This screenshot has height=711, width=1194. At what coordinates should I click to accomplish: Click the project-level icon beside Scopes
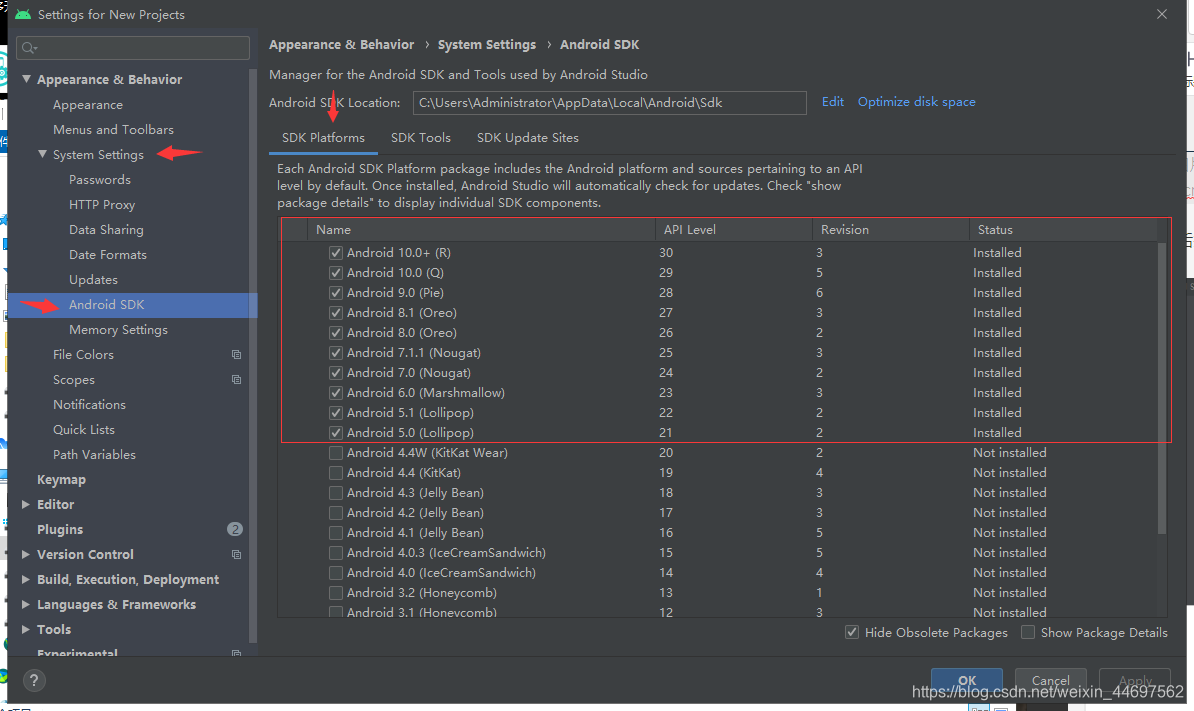pyautogui.click(x=236, y=380)
